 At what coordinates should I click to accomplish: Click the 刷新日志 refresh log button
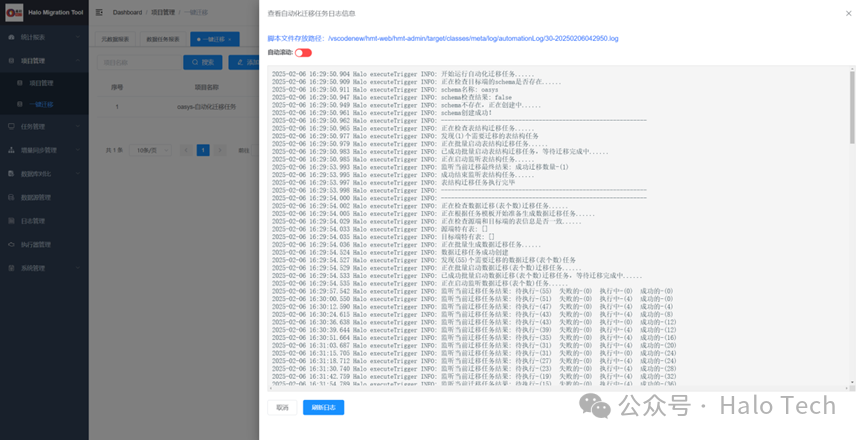(323, 408)
